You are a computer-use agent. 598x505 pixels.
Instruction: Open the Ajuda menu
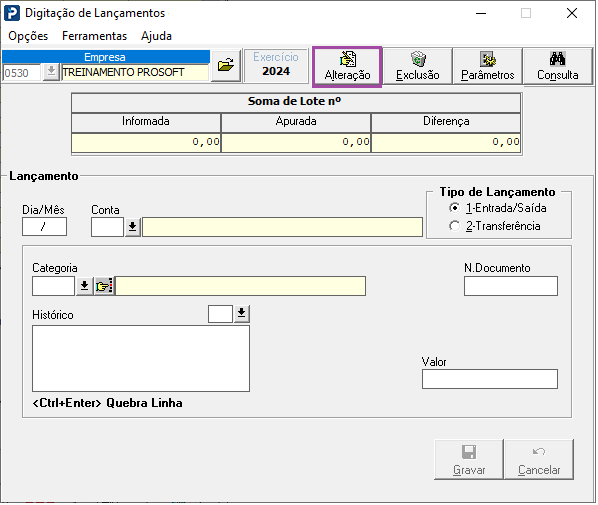[x=156, y=36]
